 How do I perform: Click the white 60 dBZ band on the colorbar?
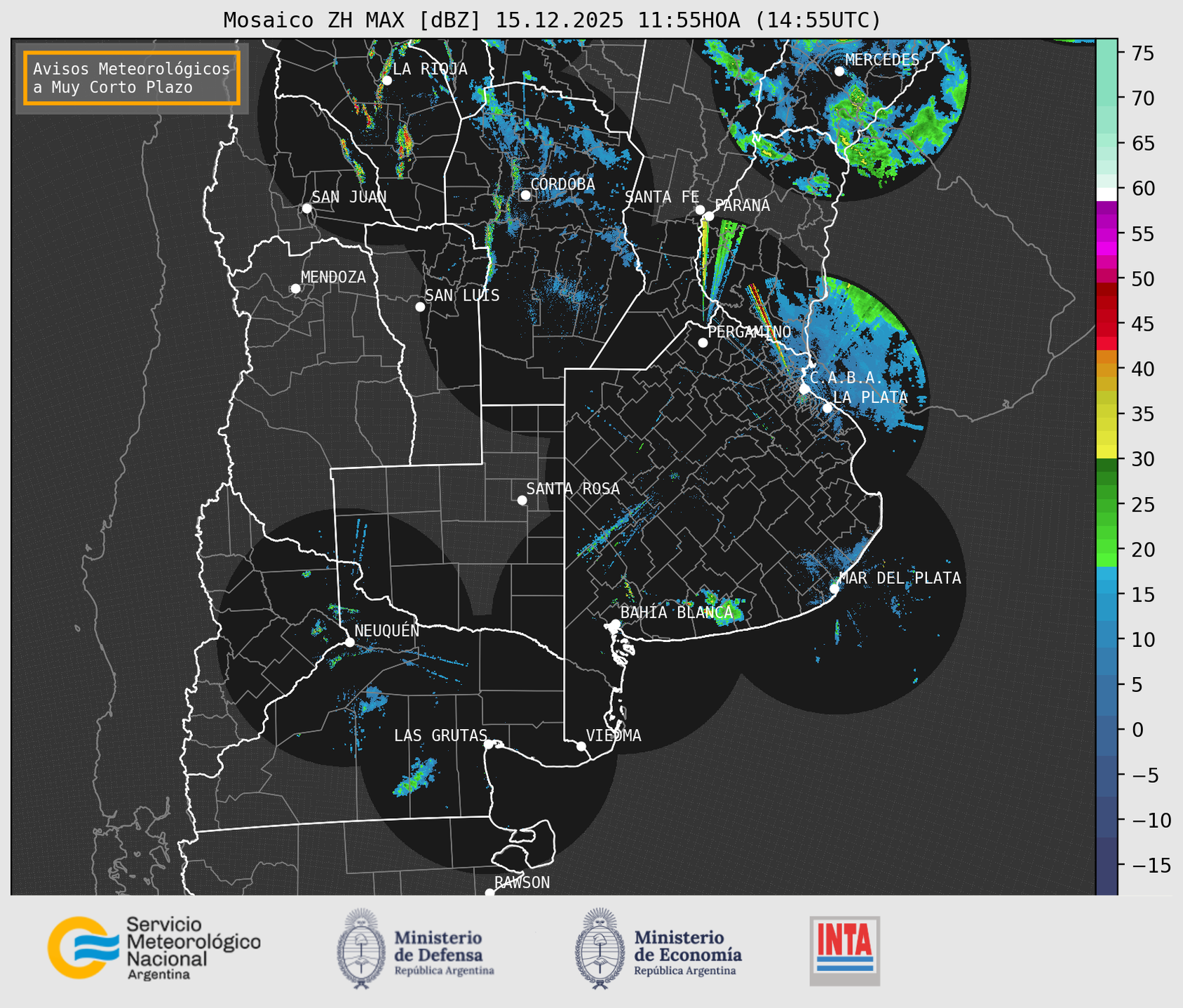[x=1107, y=193]
